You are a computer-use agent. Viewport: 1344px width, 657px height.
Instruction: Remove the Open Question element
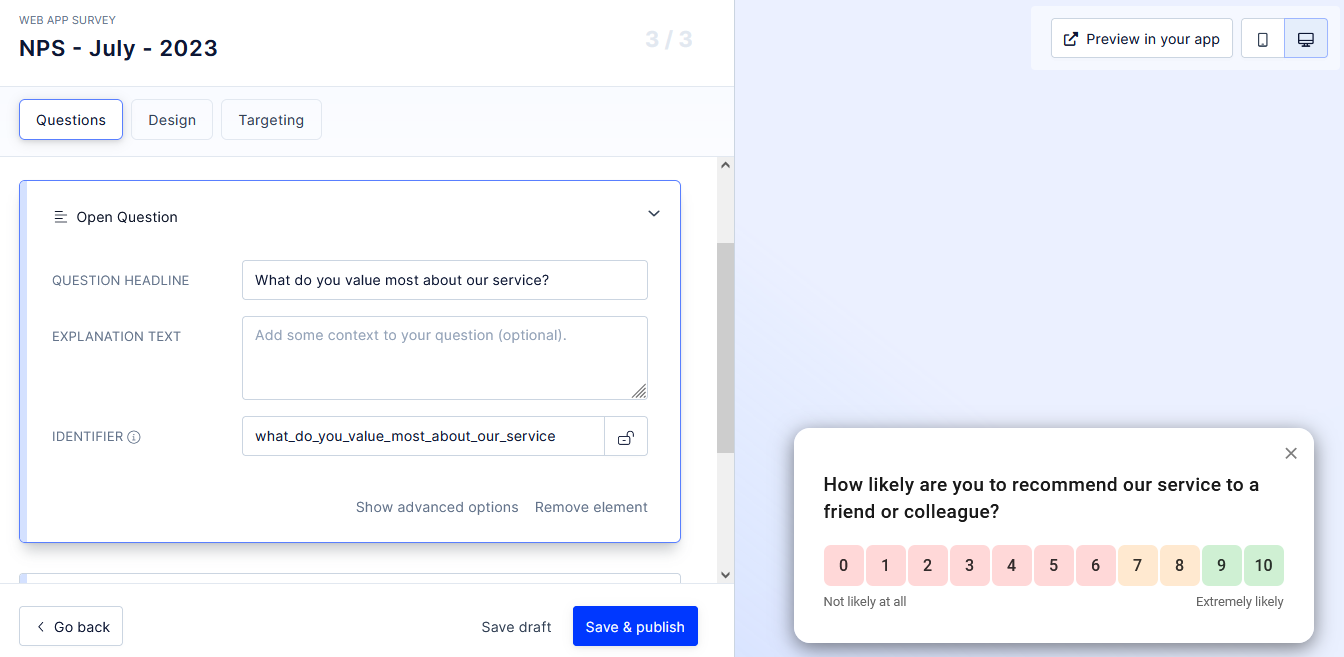tap(591, 507)
